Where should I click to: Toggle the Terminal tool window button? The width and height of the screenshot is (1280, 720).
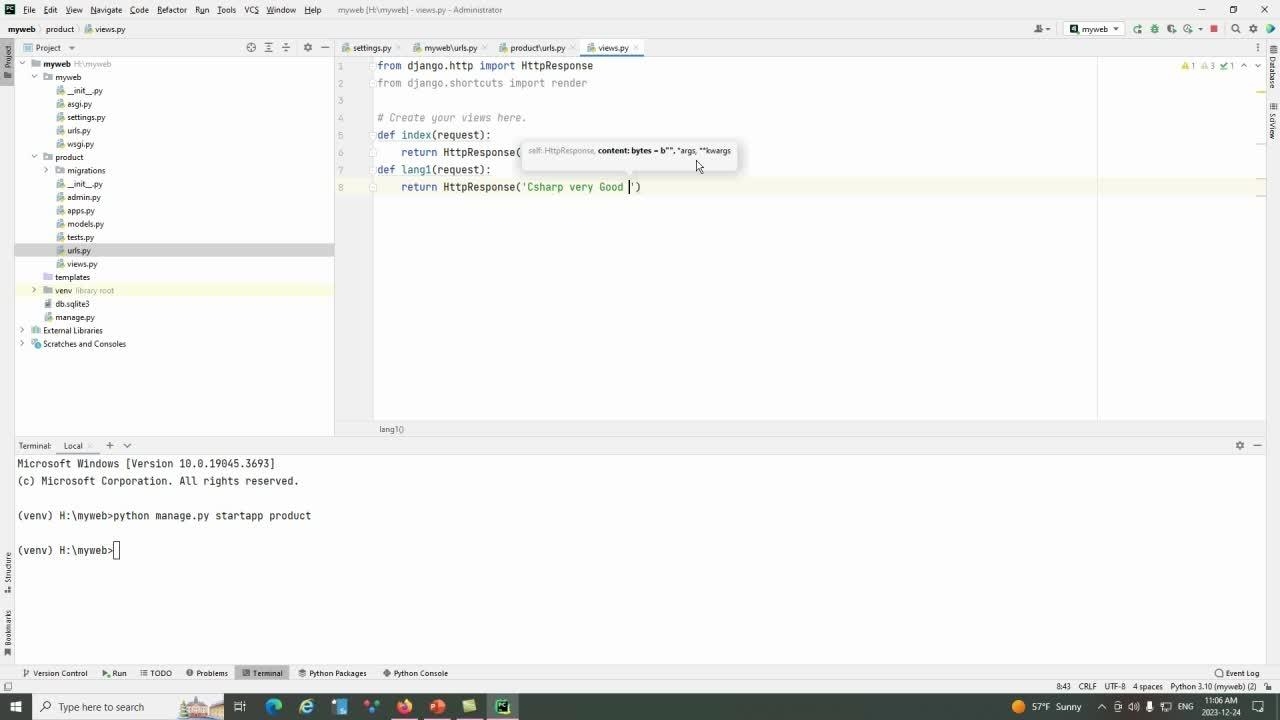[x=261, y=673]
